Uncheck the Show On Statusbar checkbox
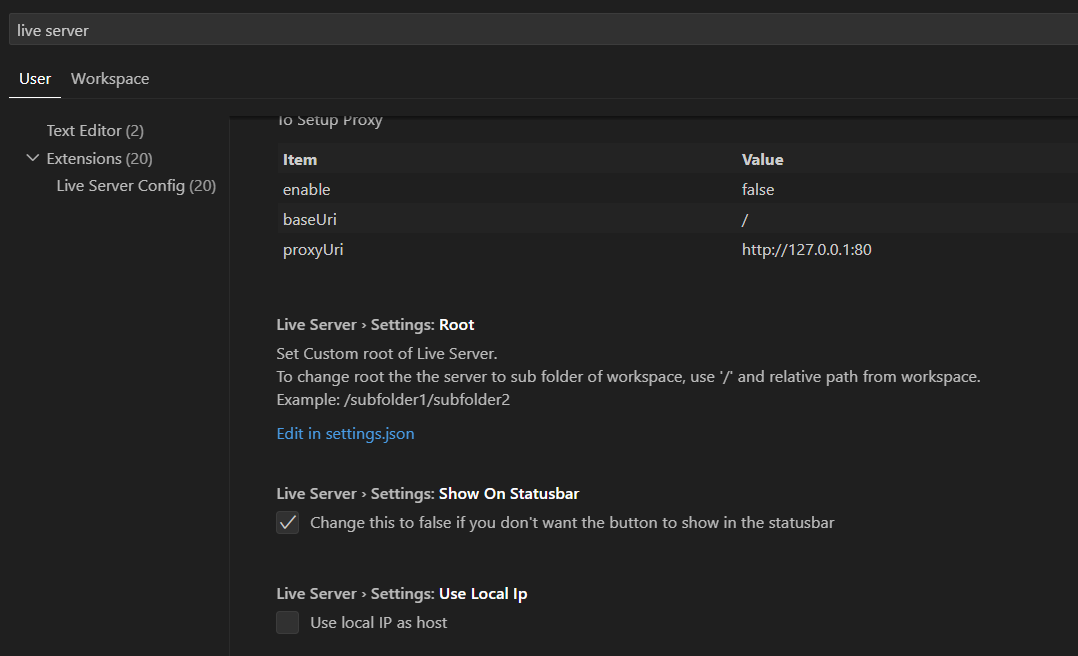Screen dimensions: 1078x656 (287, 523)
